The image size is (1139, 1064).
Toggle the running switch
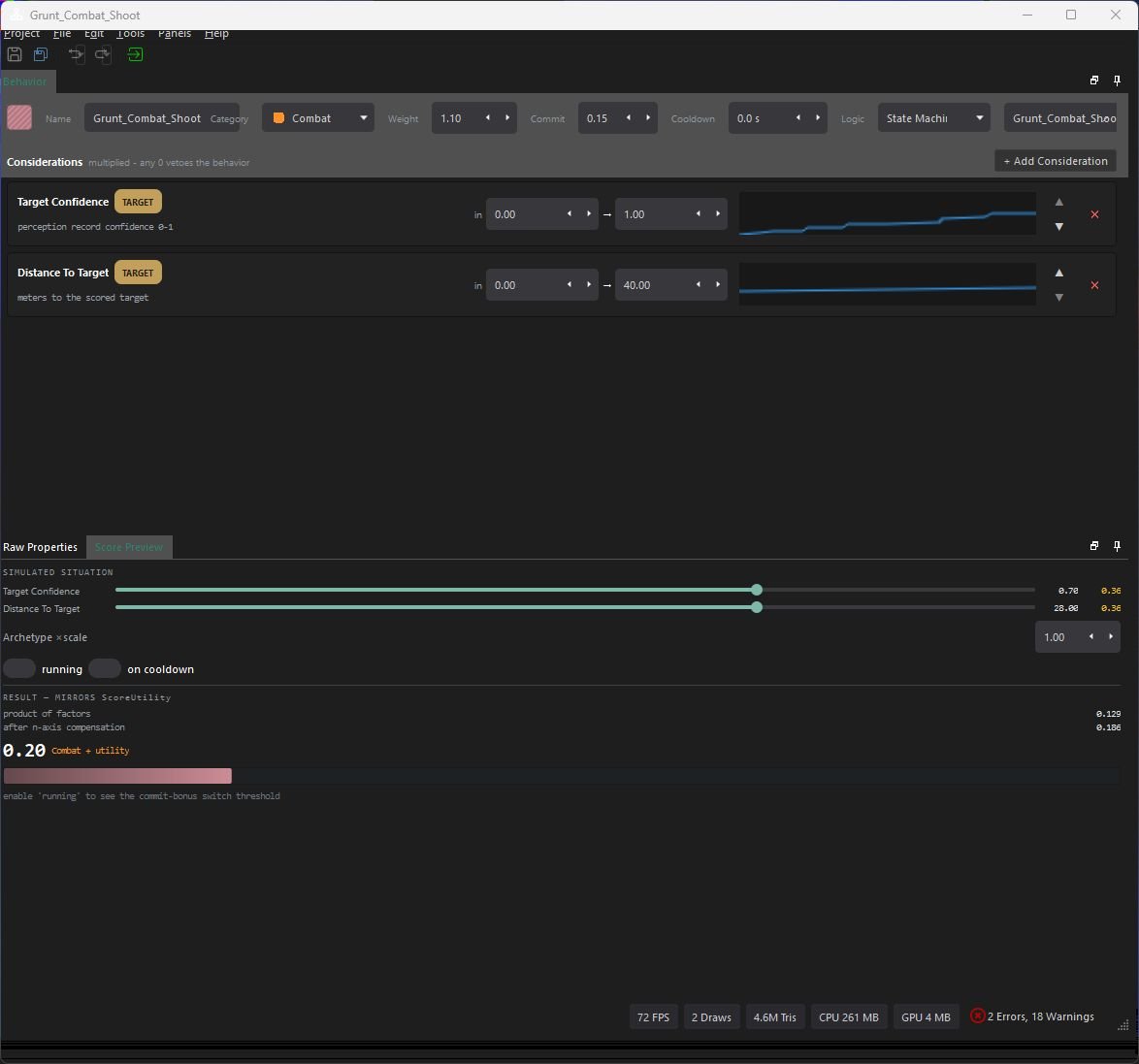pyautogui.click(x=19, y=668)
